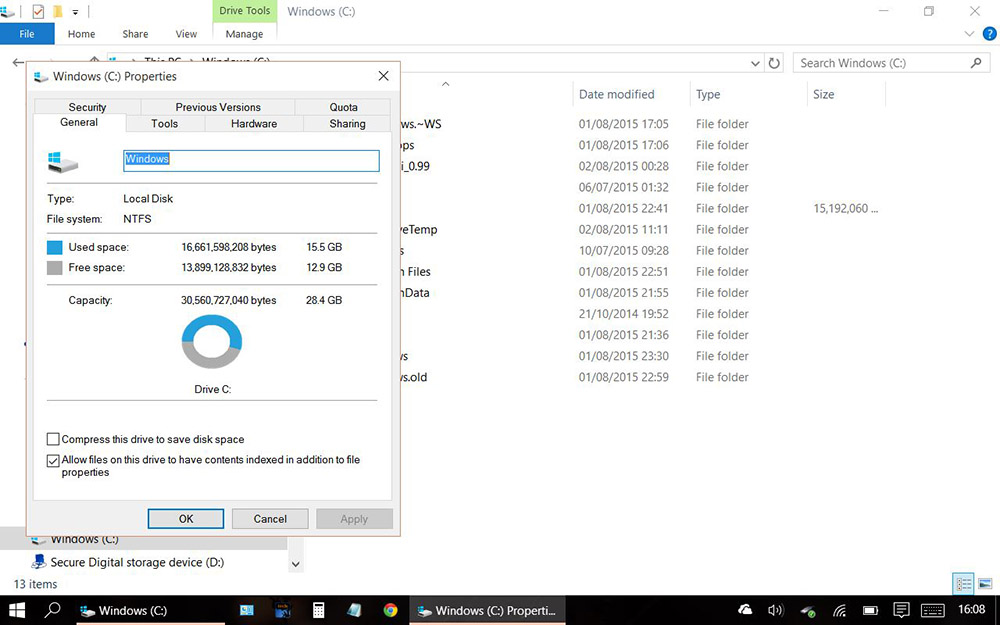Click the taskbar clock showing 16:08

971,610
